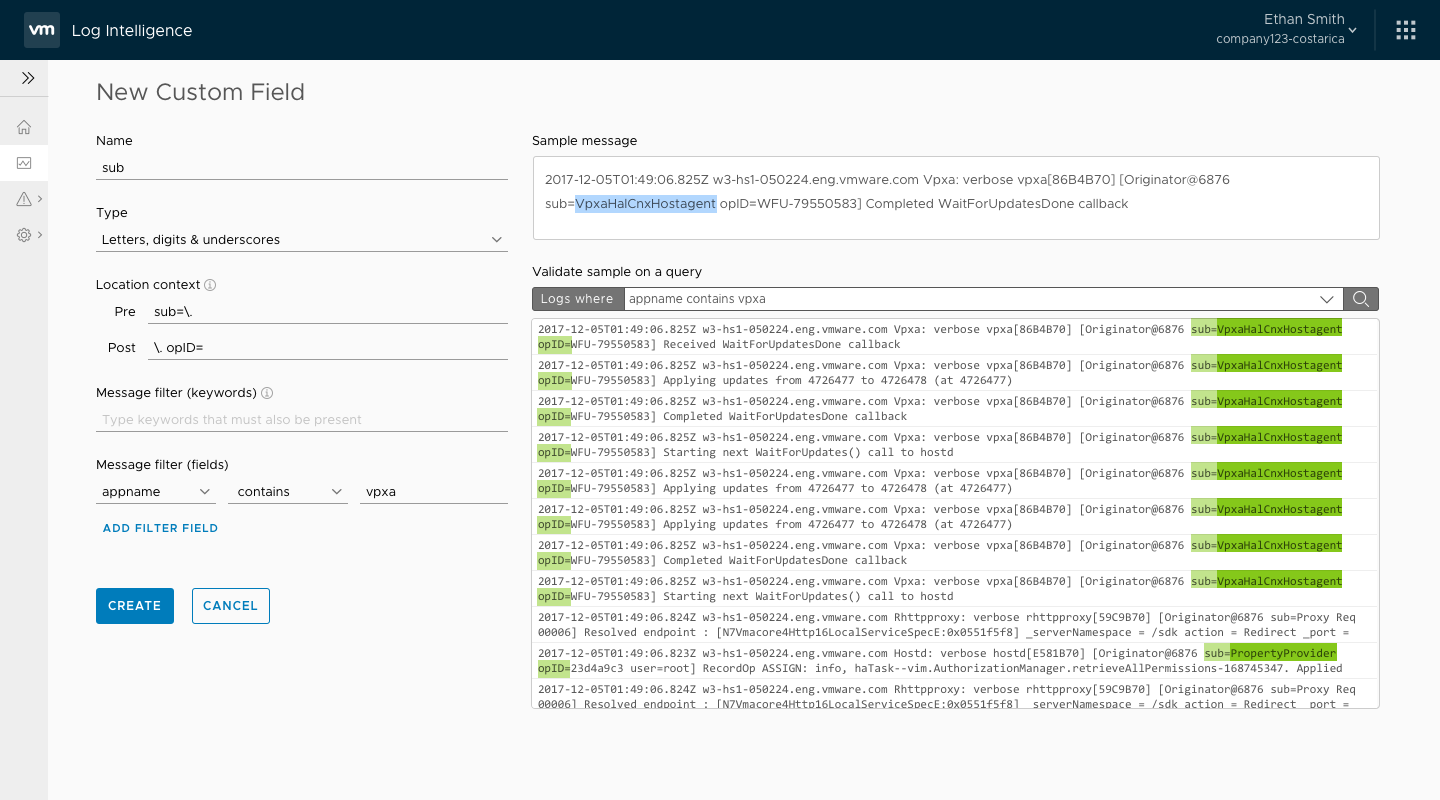Click highlighted sub=PropertyProvider in results
1440x800 pixels.
click(1270, 653)
